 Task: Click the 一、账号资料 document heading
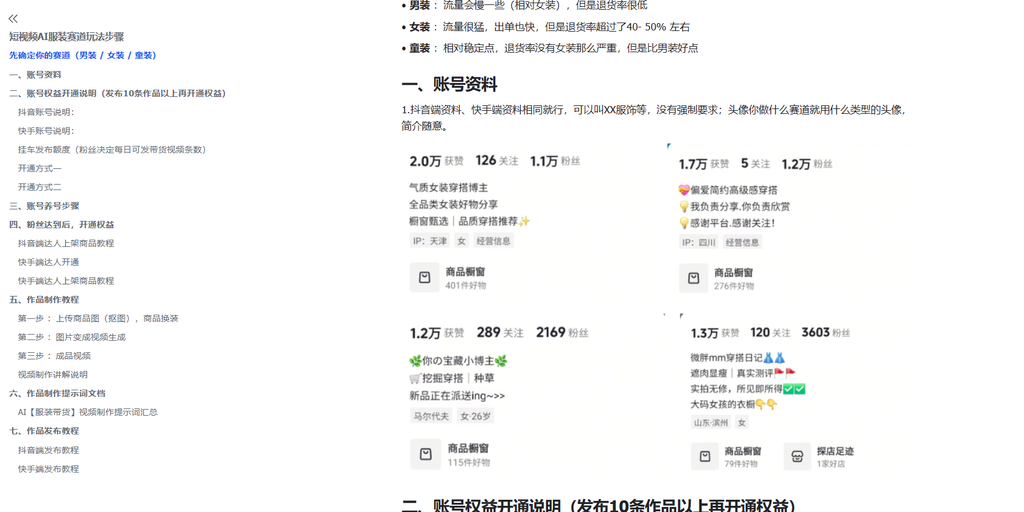pos(449,85)
